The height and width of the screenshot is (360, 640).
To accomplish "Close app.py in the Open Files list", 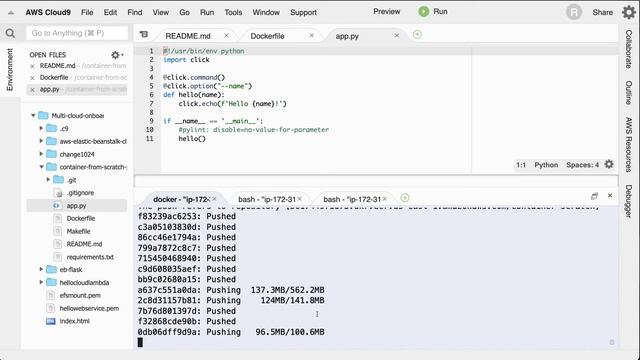I will click(x=32, y=89).
